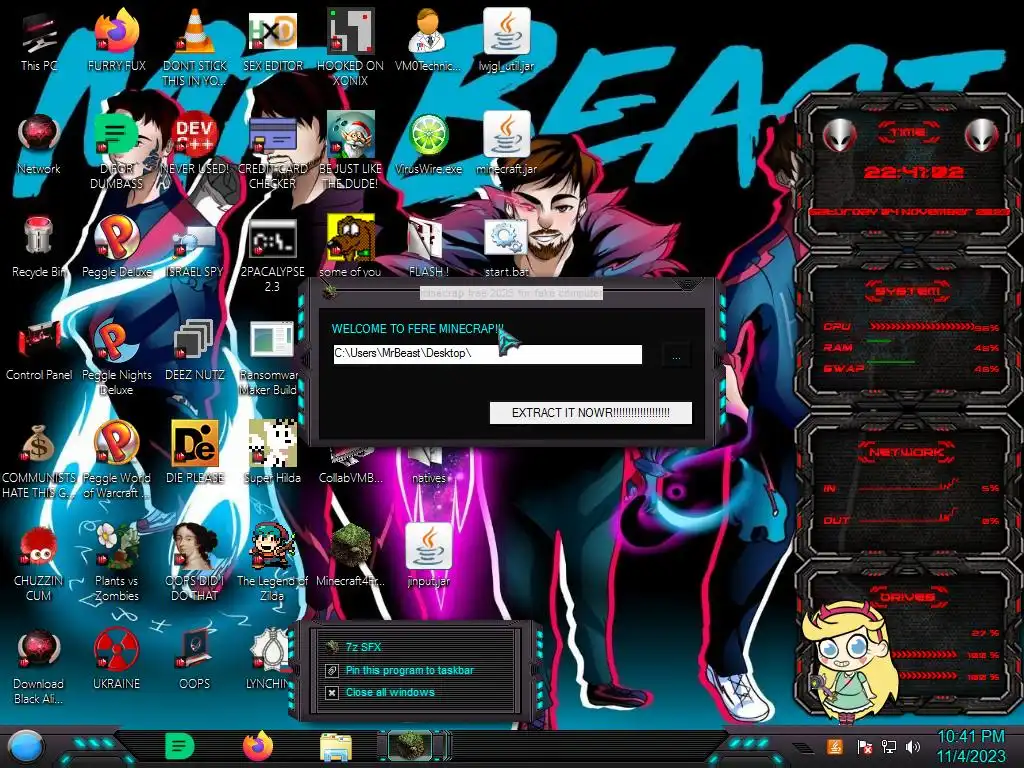Viewport: 1024px width, 768px height.
Task: Select the minecraft.jar file icon
Action: coord(506,142)
